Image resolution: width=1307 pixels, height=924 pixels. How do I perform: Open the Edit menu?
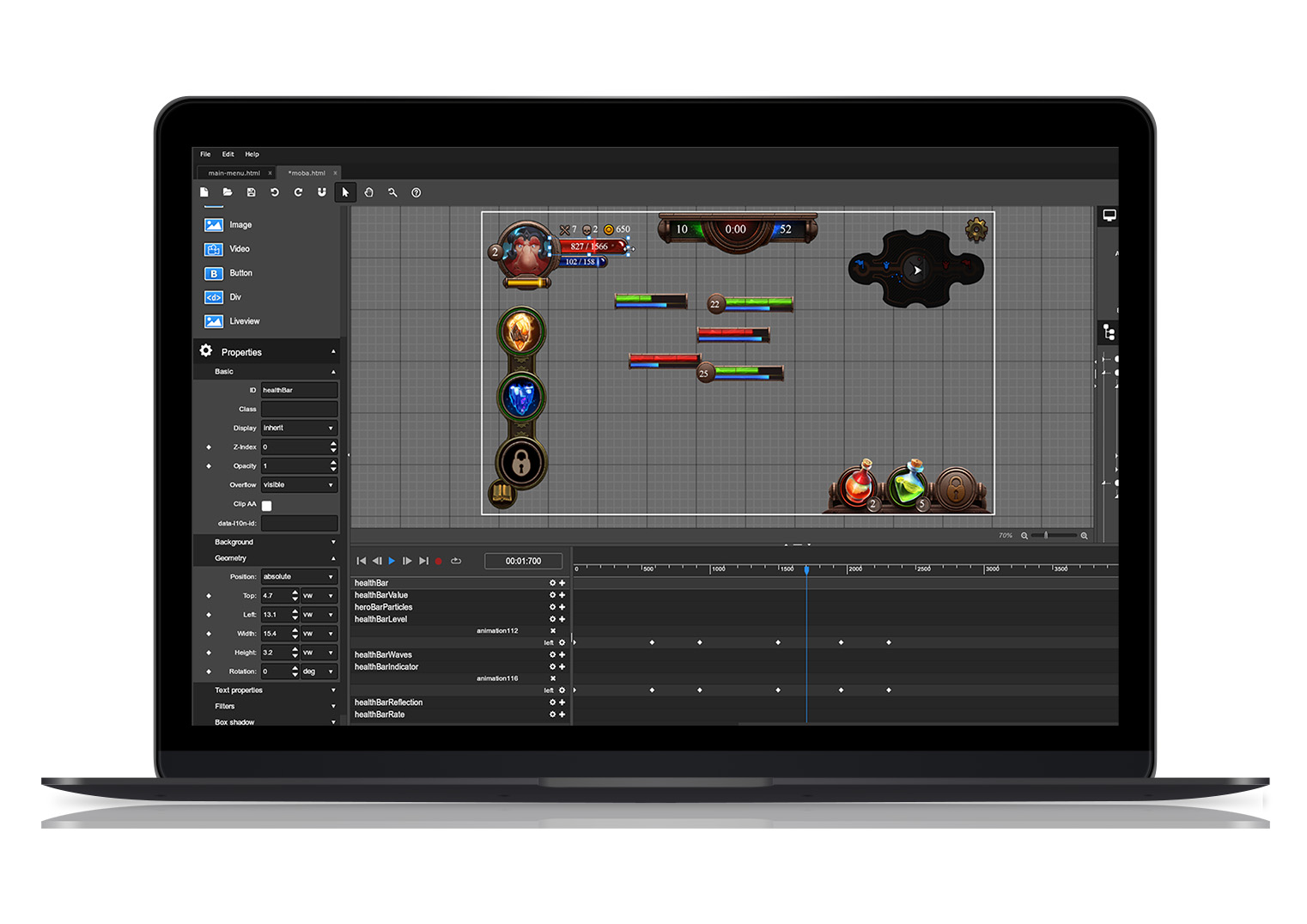click(228, 155)
